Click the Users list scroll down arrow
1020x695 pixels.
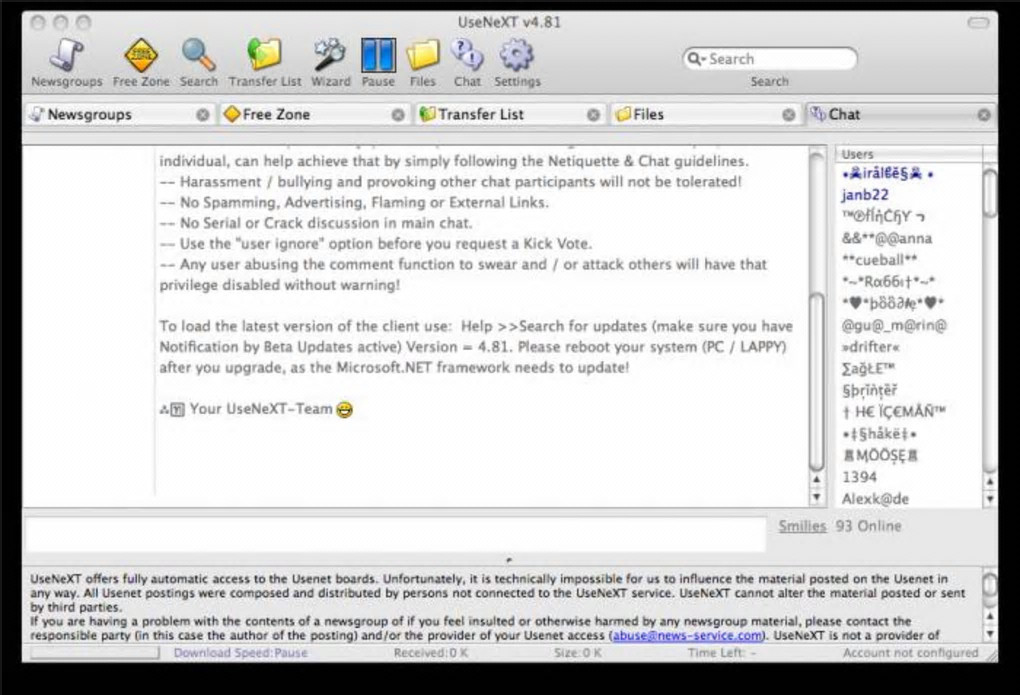pos(990,500)
